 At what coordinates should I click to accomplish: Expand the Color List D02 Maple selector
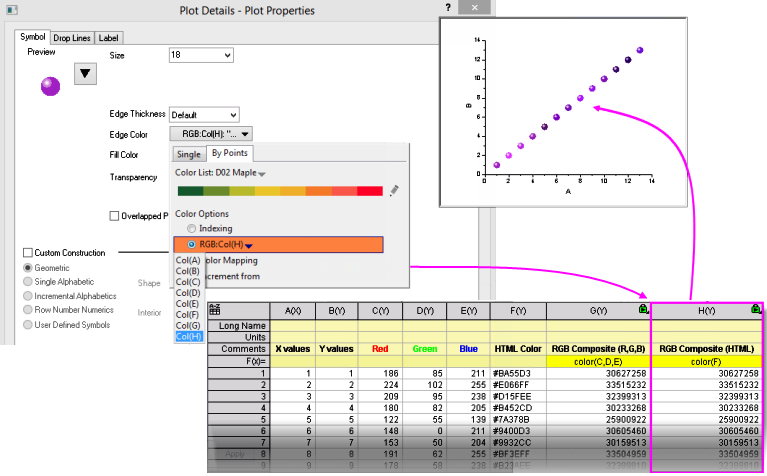(x=262, y=173)
